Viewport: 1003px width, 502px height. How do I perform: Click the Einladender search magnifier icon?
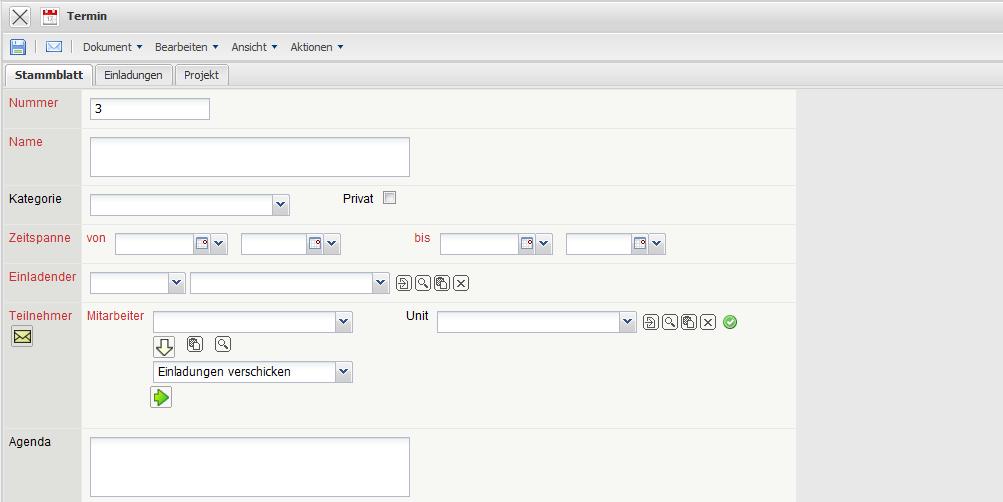423,283
